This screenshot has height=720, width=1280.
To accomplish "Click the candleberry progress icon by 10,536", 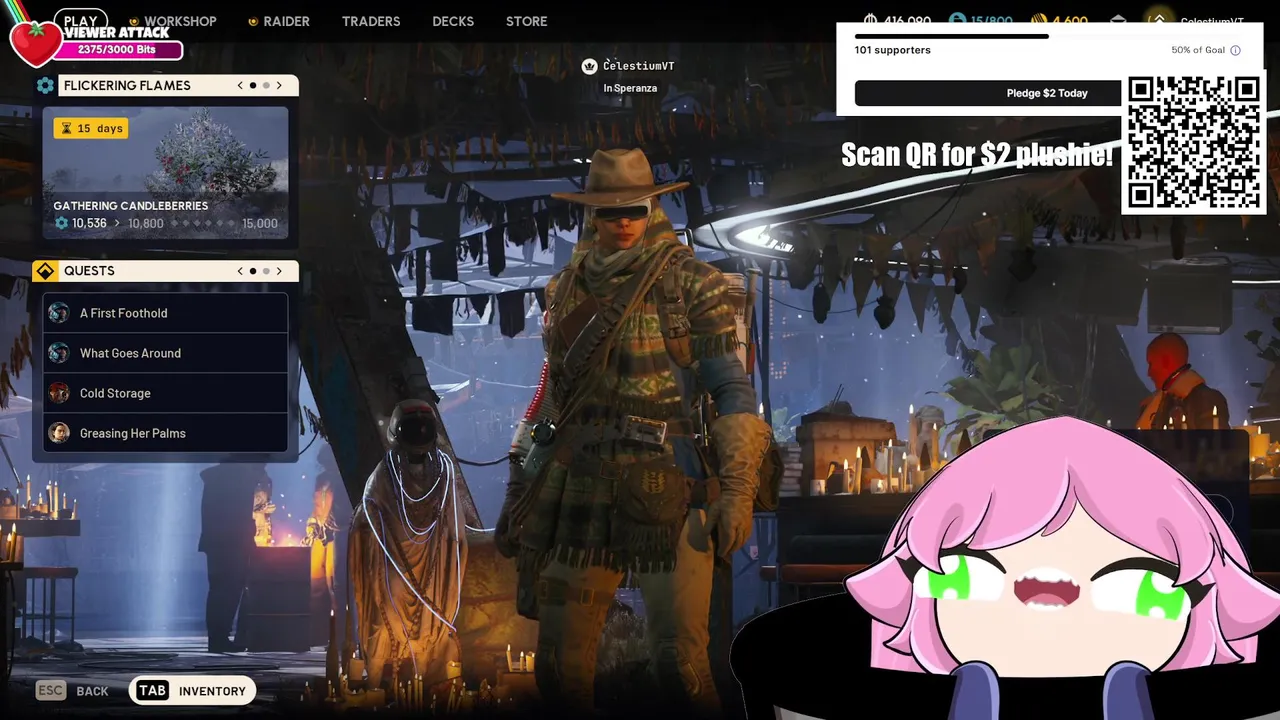I will coord(61,223).
